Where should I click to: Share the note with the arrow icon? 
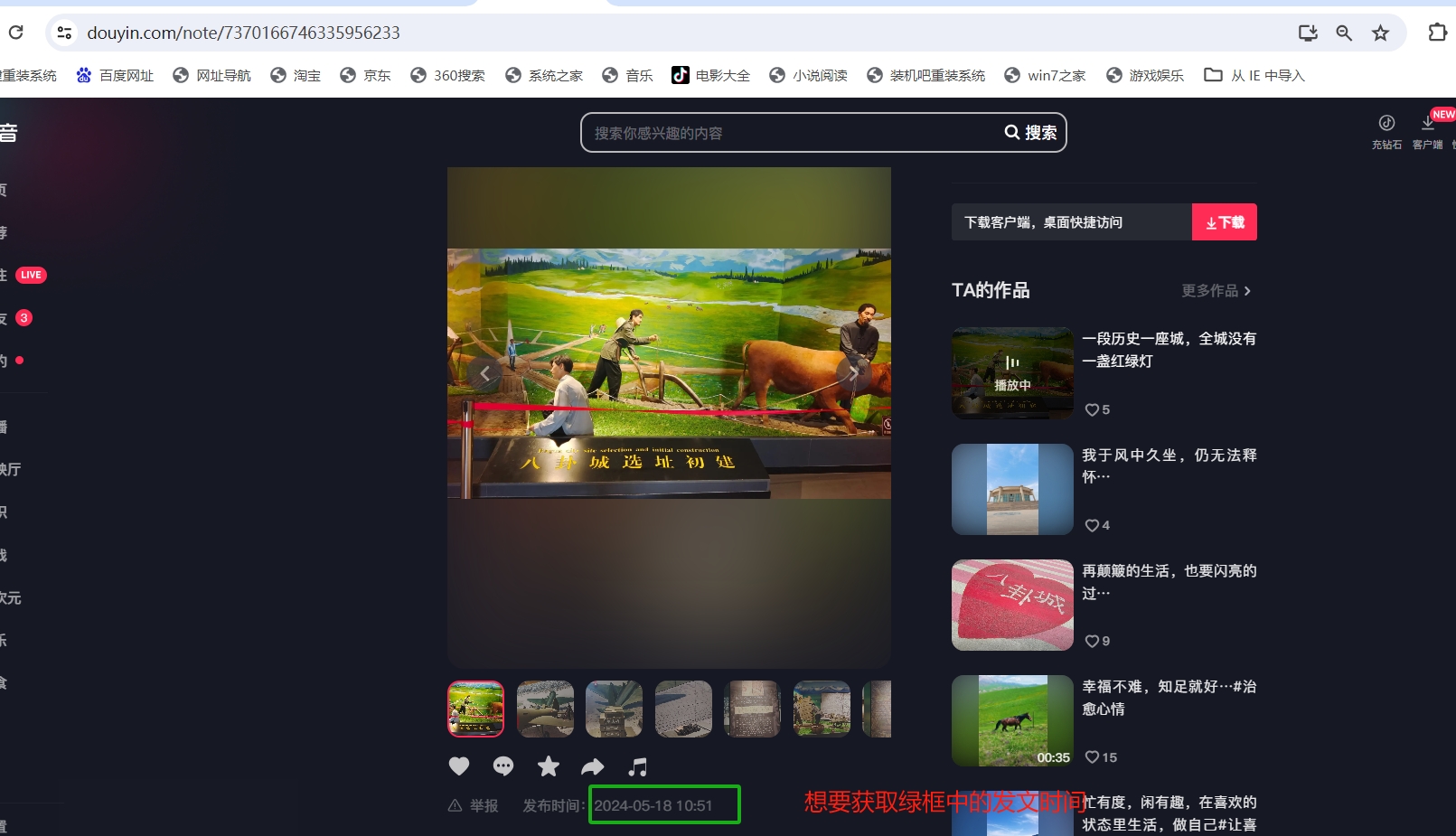click(x=593, y=766)
